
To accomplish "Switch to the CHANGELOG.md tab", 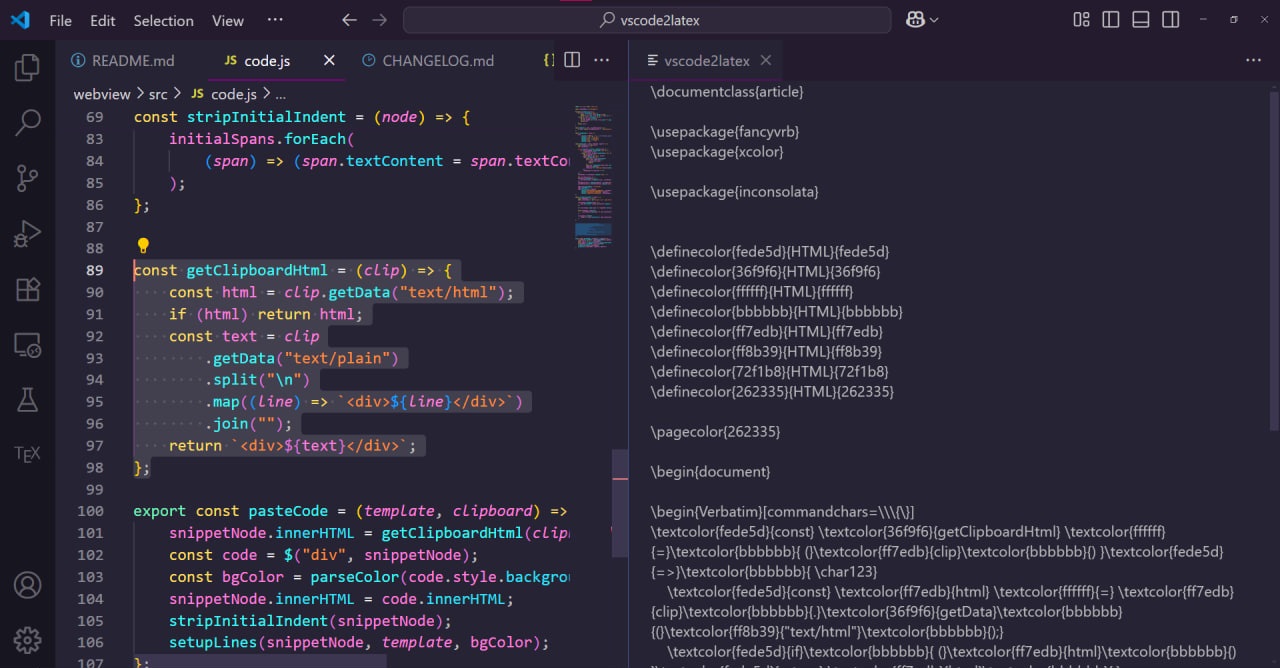I will (x=428, y=61).
